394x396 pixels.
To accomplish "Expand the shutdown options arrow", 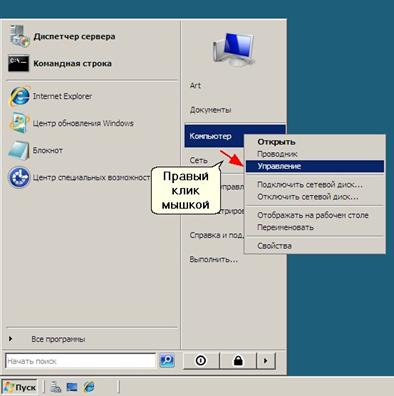I will pyautogui.click(x=266, y=361).
